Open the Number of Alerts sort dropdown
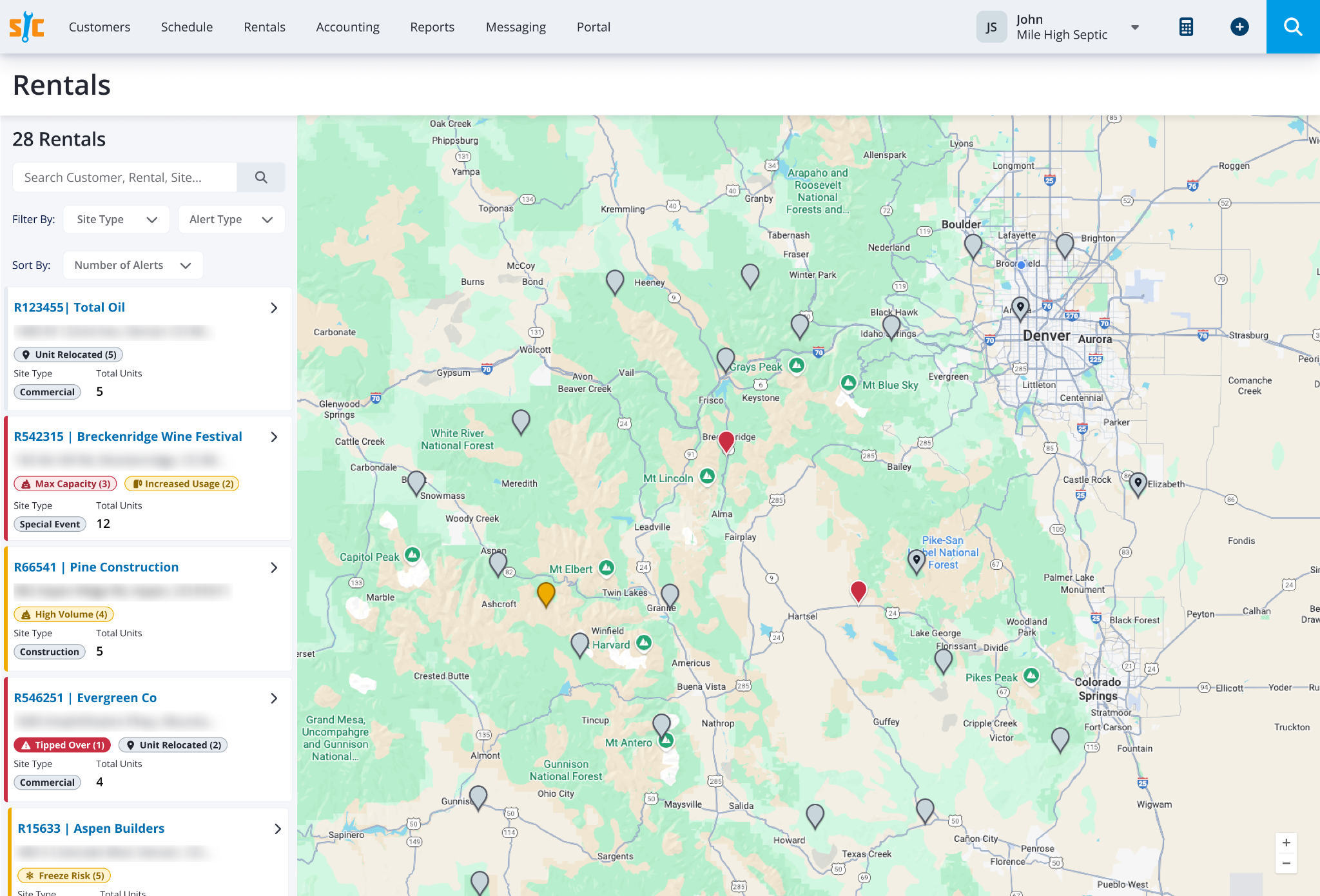This screenshot has width=1320, height=896. (x=133, y=265)
